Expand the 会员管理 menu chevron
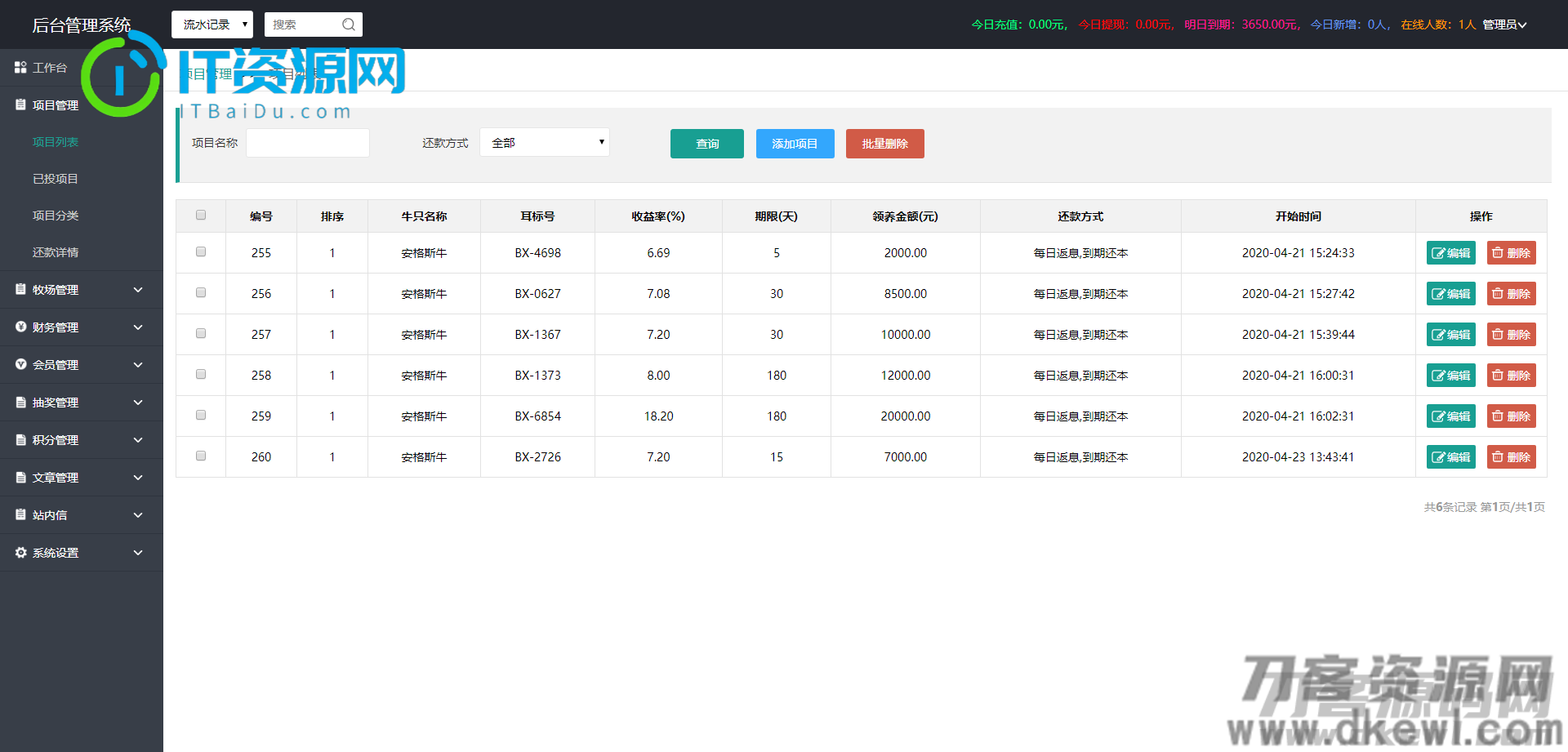Image resolution: width=1568 pixels, height=752 pixels. click(138, 365)
